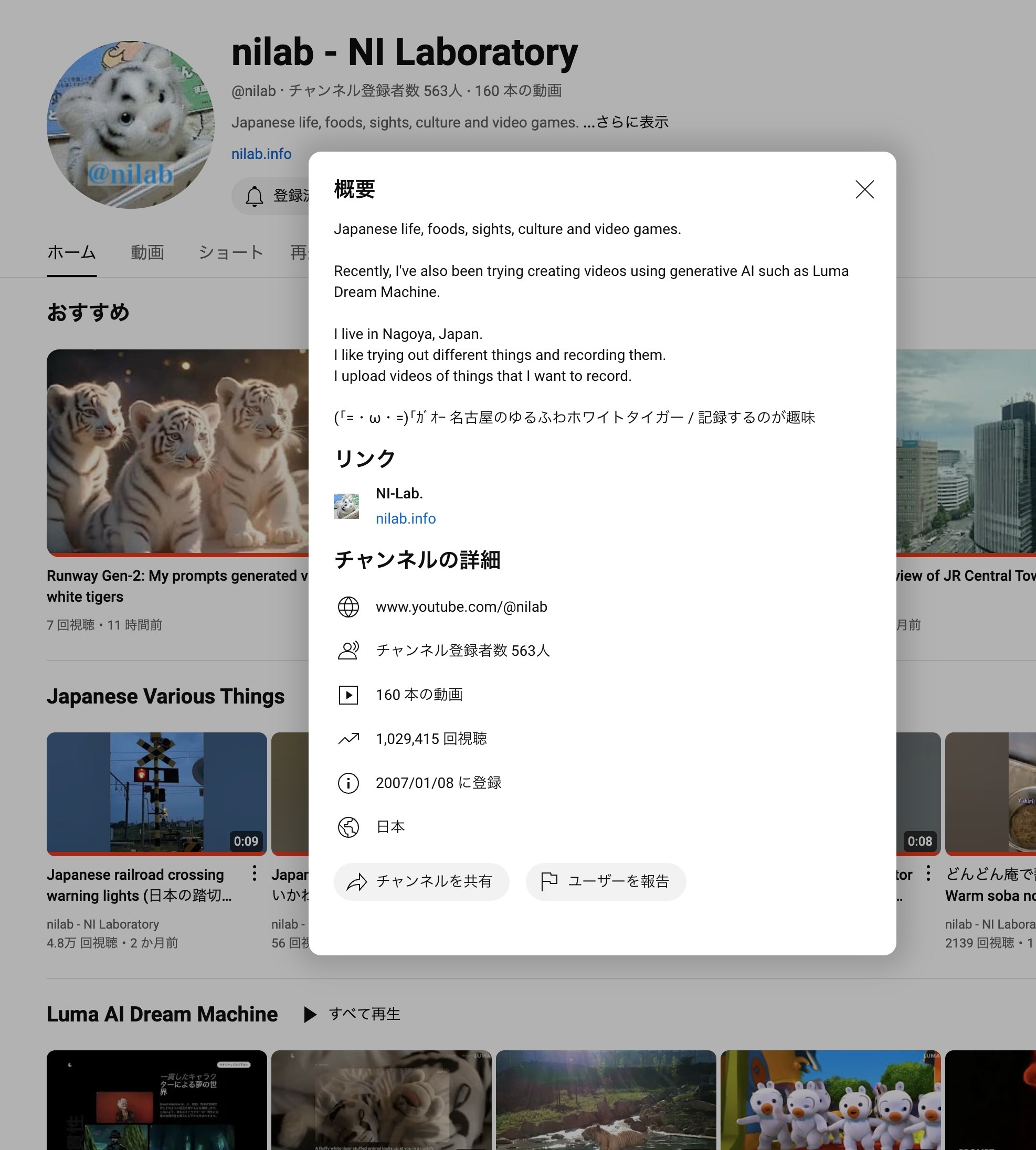Click the info icon beside 2007/01/08 に登録
This screenshot has height=1150, width=1036.
click(348, 783)
